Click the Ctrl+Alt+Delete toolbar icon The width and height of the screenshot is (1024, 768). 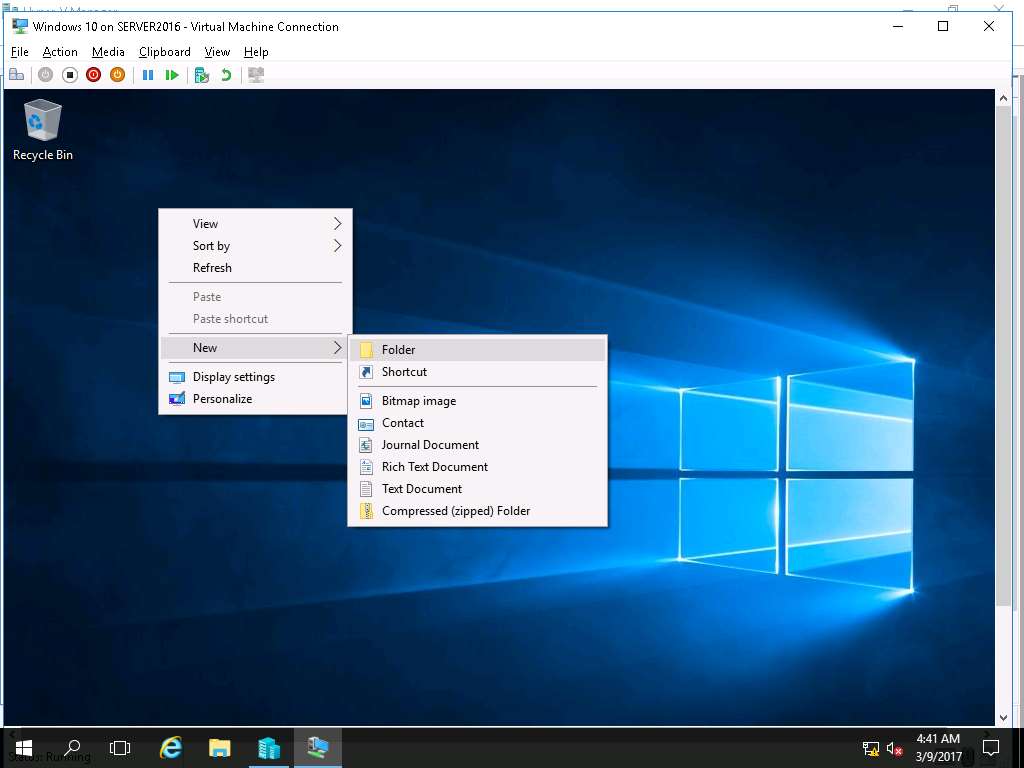pos(16,75)
